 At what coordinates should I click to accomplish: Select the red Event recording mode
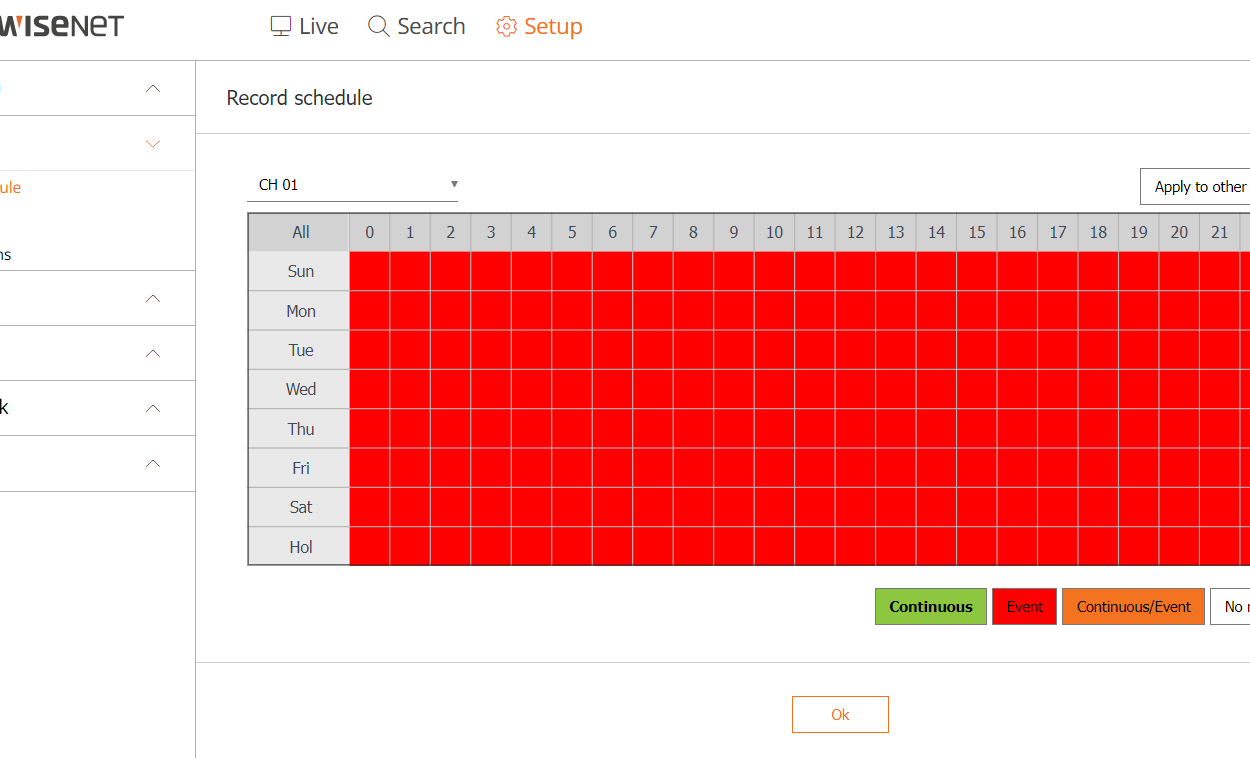pos(1024,607)
